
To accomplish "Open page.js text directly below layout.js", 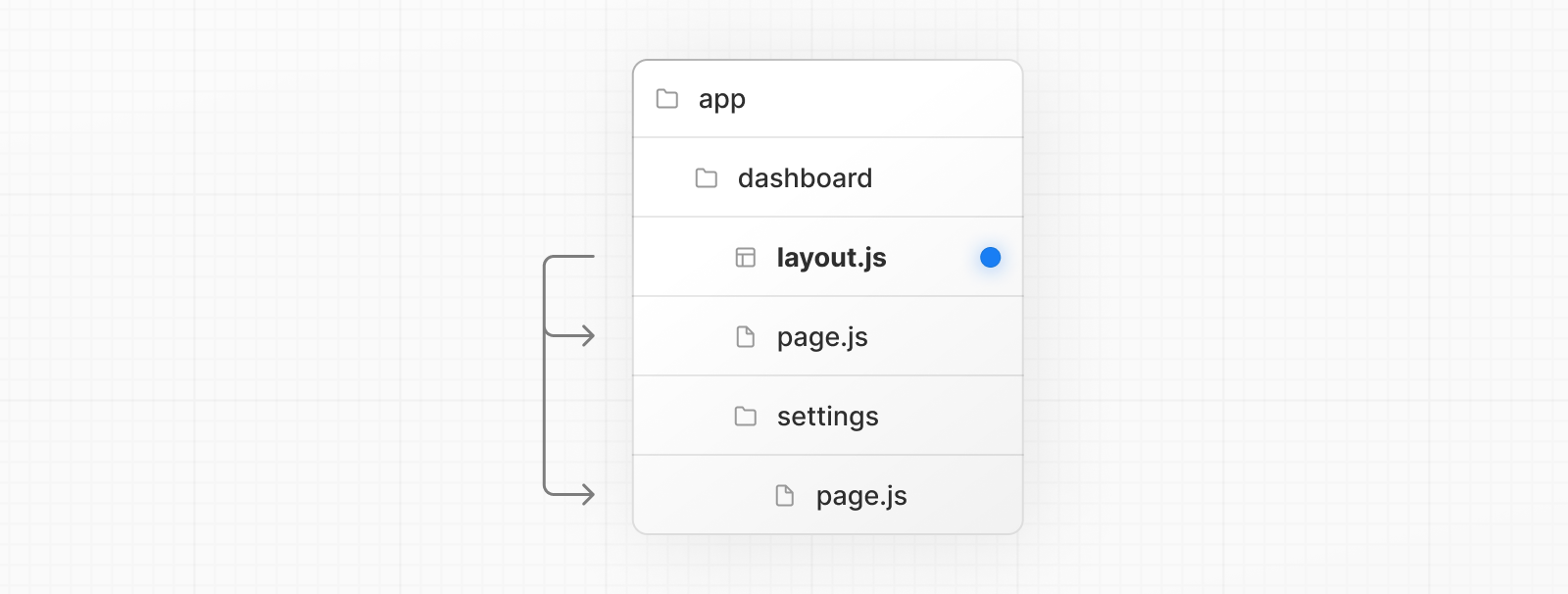I will tap(822, 338).
